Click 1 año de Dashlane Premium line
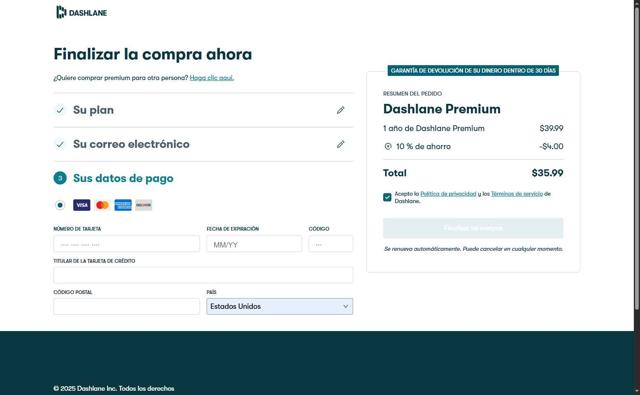This screenshot has height=395, width=640. coord(434,128)
